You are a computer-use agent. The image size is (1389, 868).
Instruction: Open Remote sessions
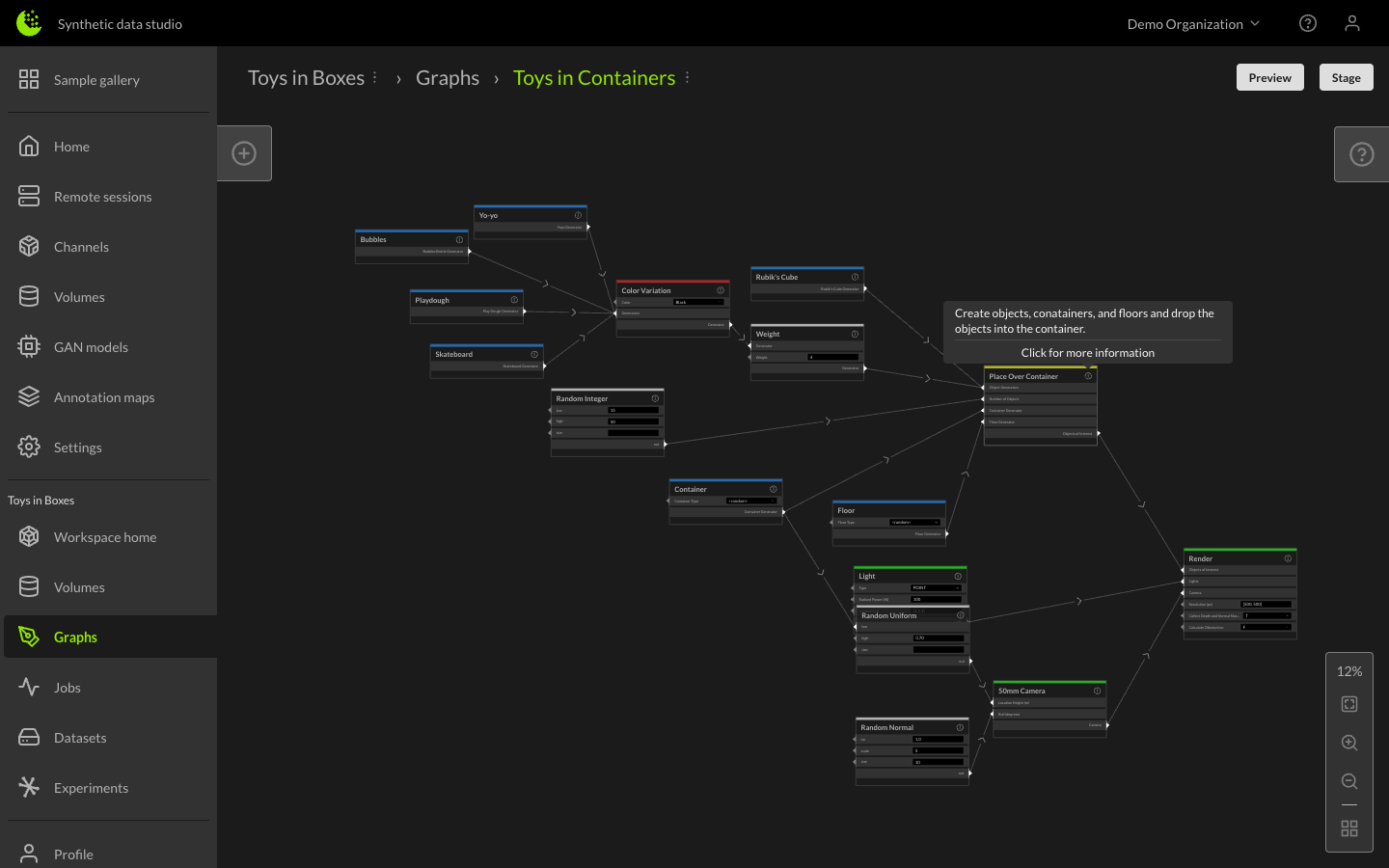102,196
